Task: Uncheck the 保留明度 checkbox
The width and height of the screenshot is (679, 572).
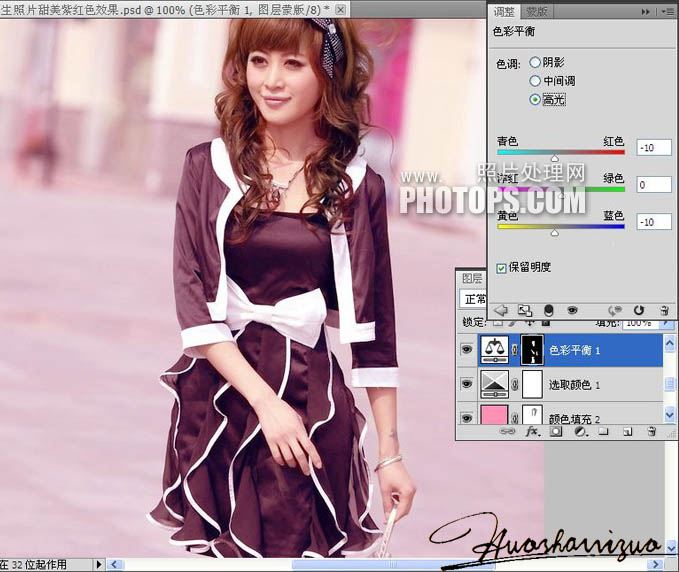Action: click(x=502, y=268)
